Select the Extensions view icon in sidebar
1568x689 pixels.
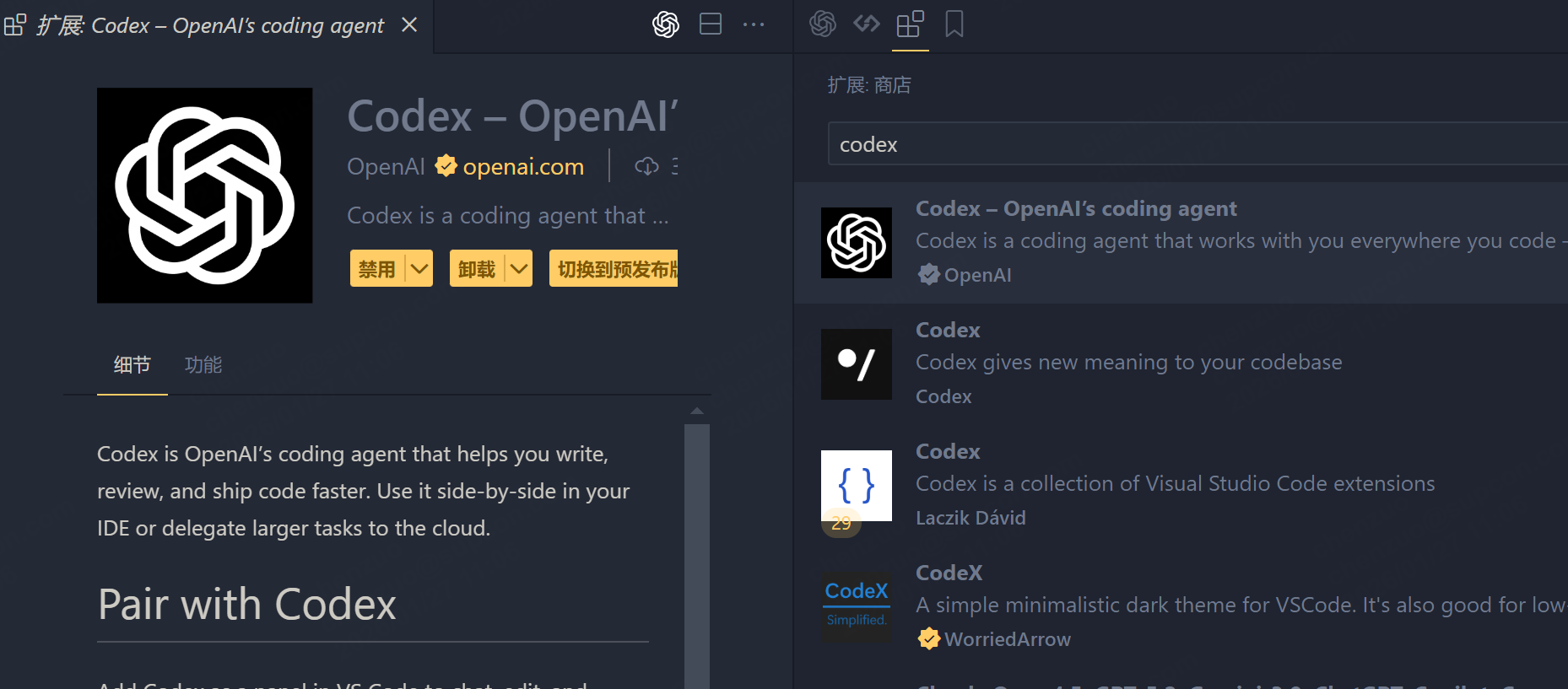pos(911,24)
